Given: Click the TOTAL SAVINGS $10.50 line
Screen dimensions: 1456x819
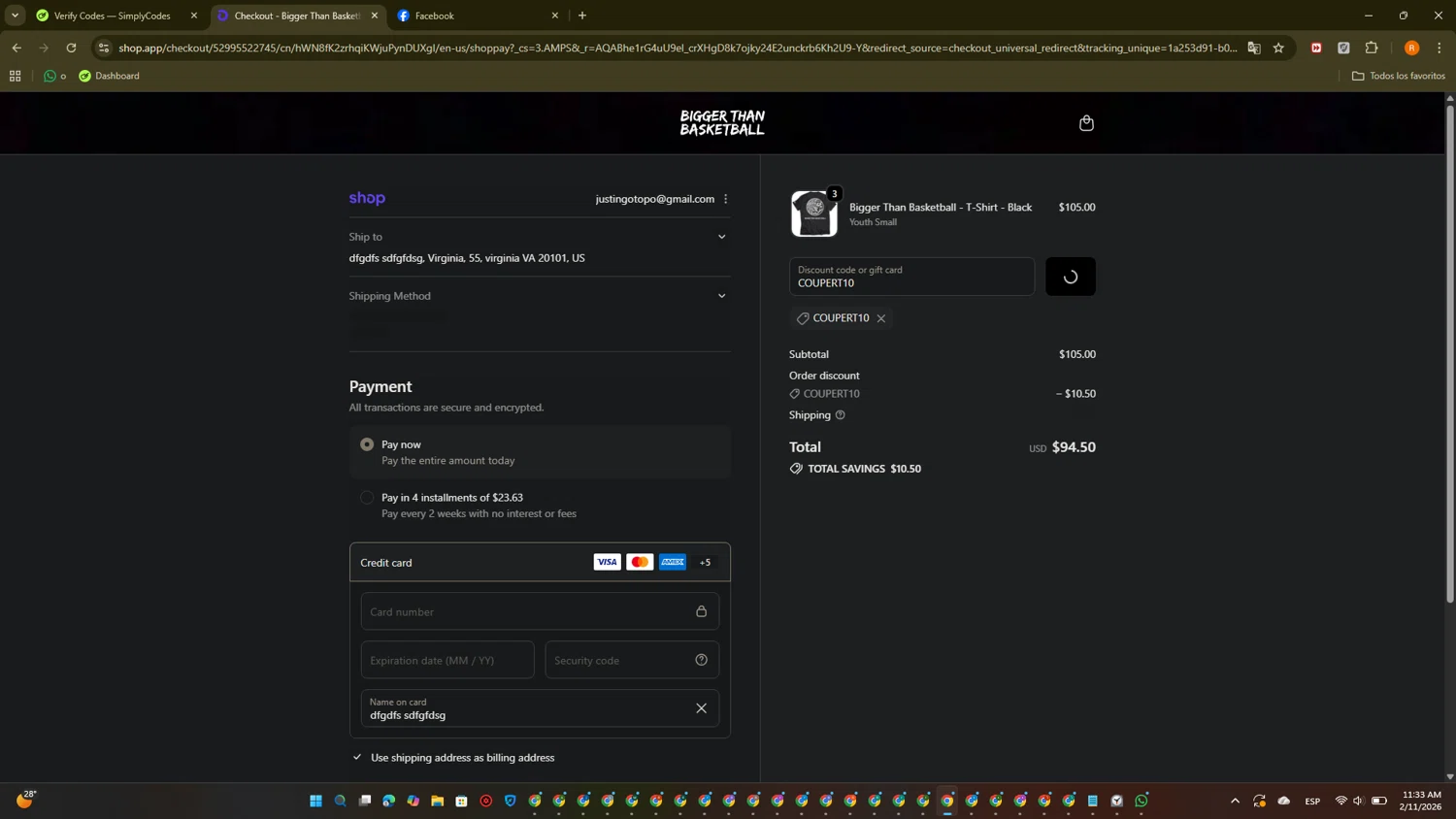Looking at the screenshot, I should [x=855, y=469].
